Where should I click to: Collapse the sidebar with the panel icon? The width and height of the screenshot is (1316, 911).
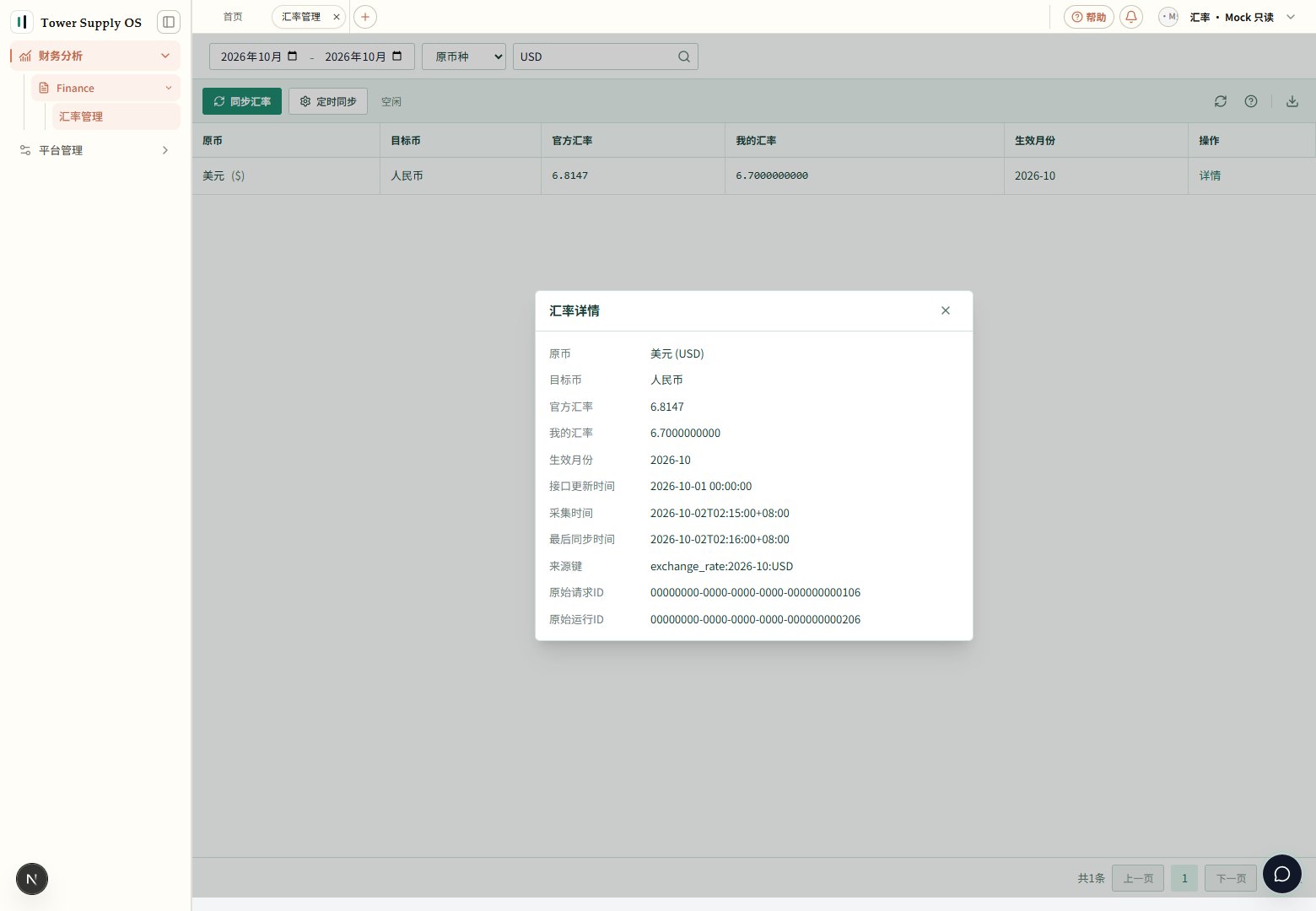pyautogui.click(x=169, y=22)
